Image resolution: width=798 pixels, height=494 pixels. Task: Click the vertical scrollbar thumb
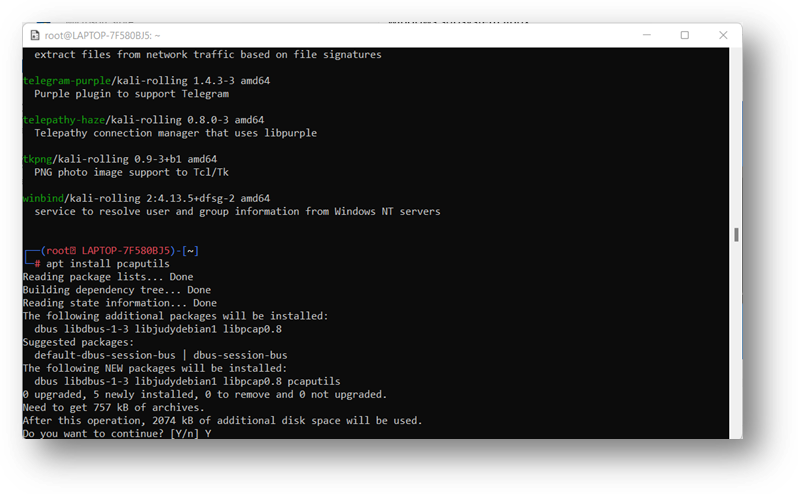pyautogui.click(x=737, y=235)
